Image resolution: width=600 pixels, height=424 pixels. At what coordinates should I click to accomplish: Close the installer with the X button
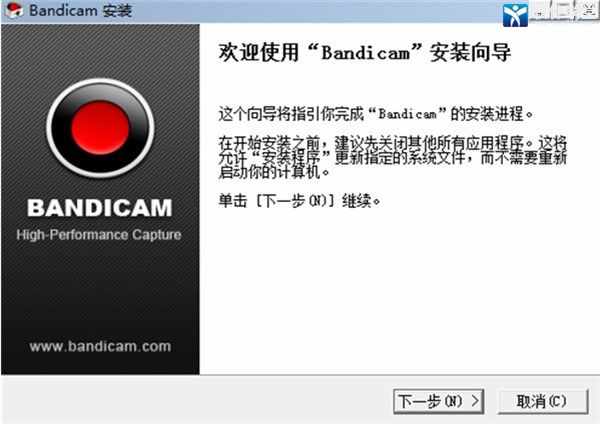tap(588, 11)
